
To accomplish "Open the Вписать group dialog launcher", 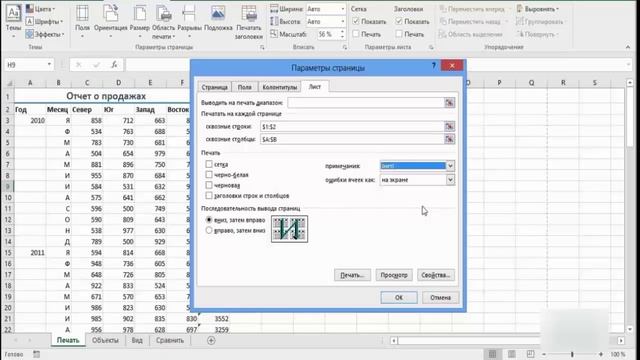I will (x=344, y=47).
